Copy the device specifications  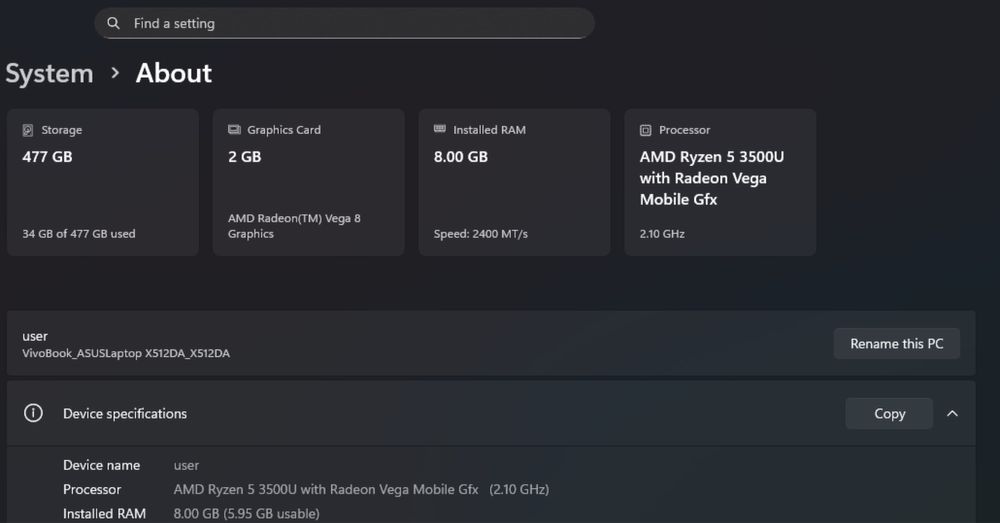click(889, 413)
